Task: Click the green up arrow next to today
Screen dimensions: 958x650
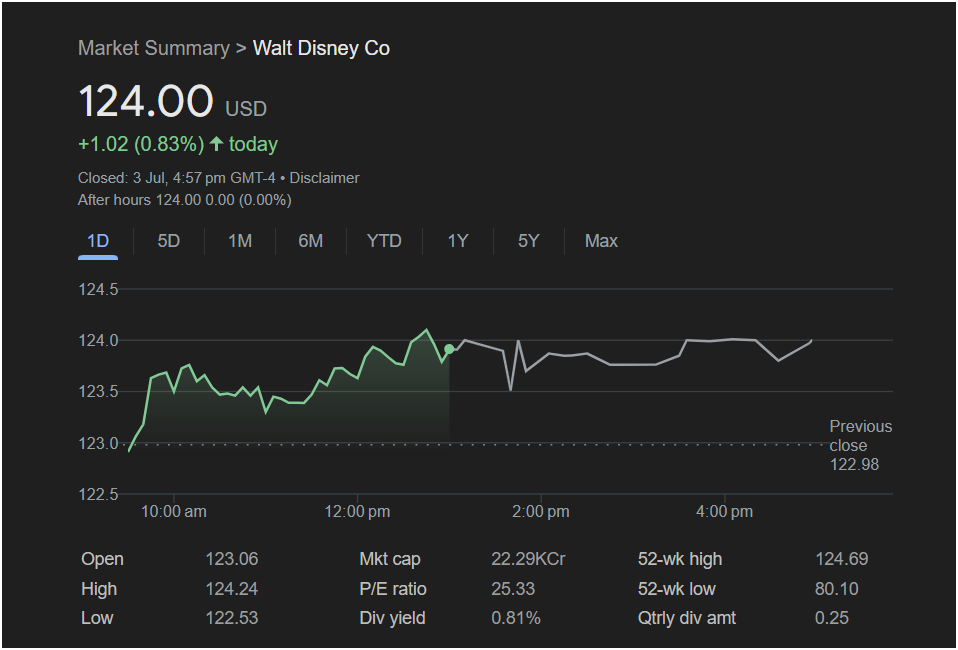Action: coord(216,144)
